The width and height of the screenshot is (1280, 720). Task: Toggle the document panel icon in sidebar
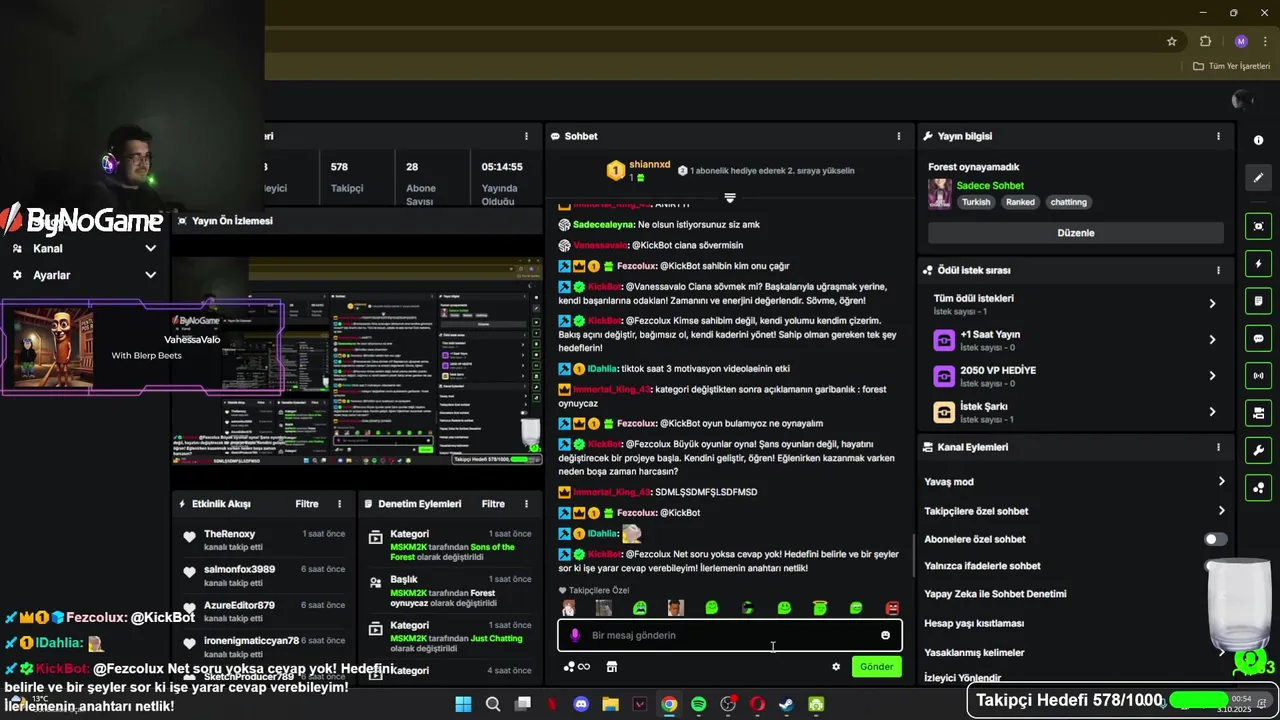tap(1258, 301)
